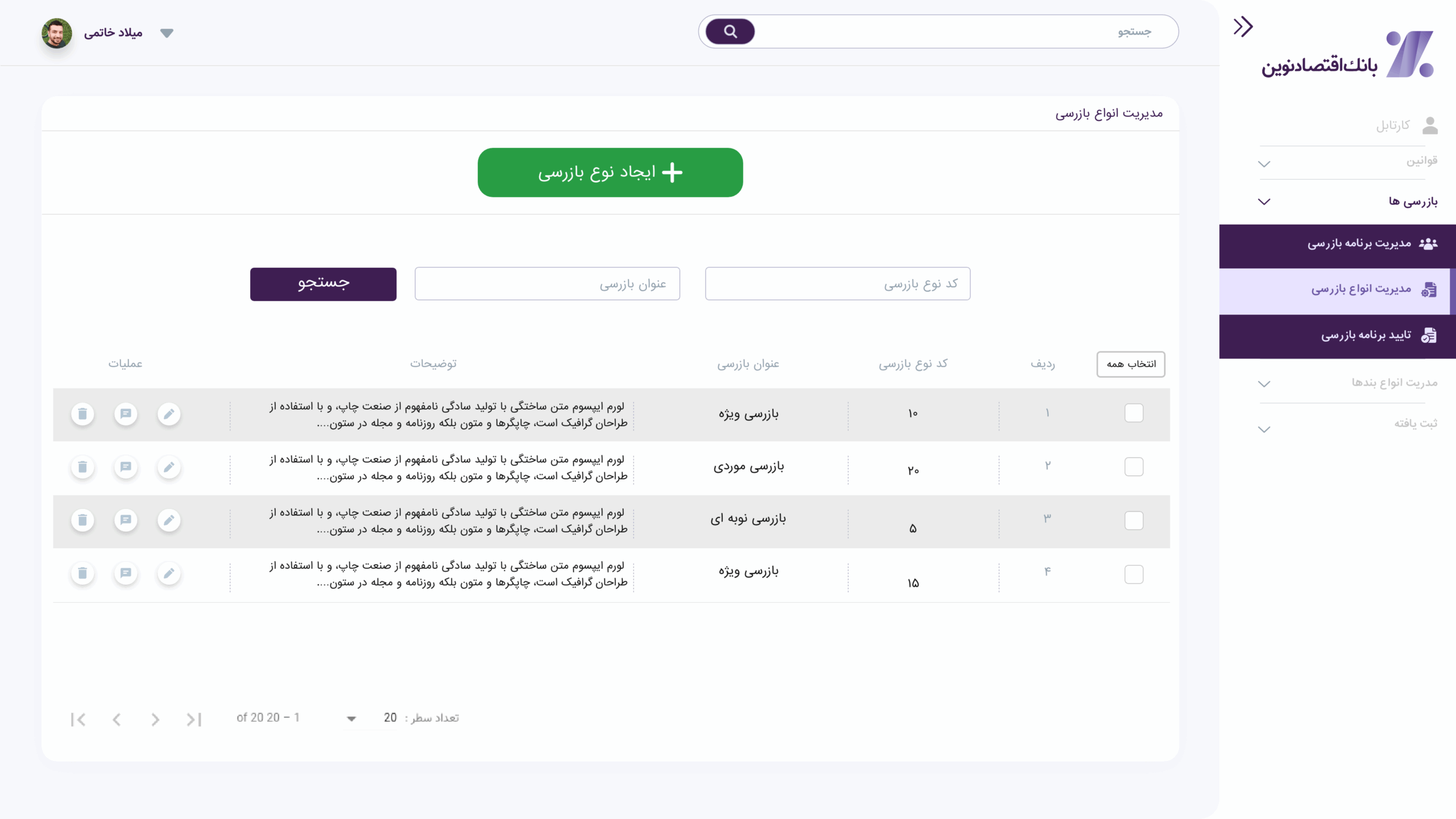Click the purple magnifier search icon
Screen dimensions: 1456x819
pyautogui.click(x=730, y=32)
